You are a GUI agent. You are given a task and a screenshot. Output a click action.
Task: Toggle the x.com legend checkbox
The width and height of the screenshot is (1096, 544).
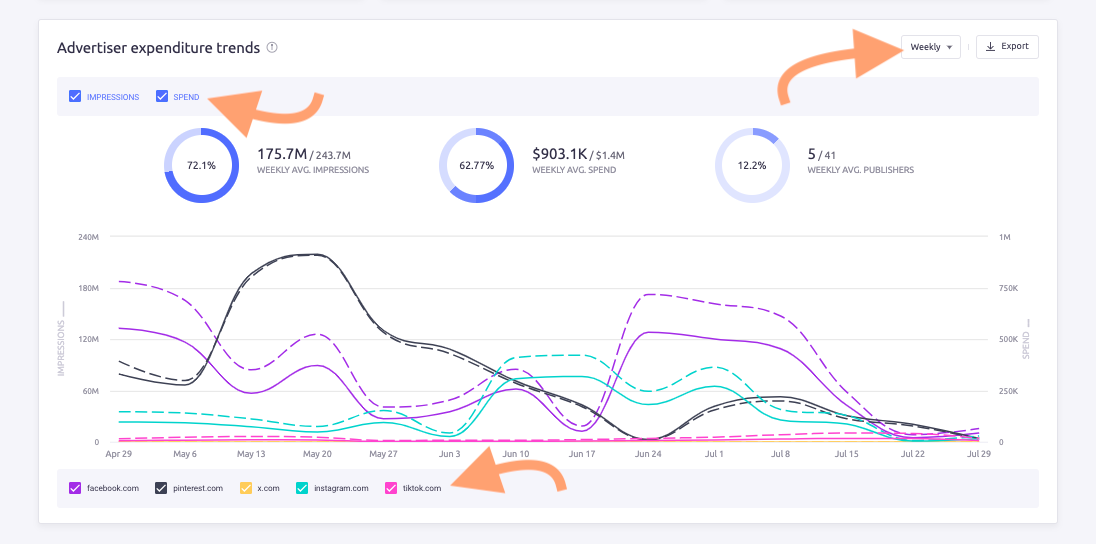[x=246, y=488]
